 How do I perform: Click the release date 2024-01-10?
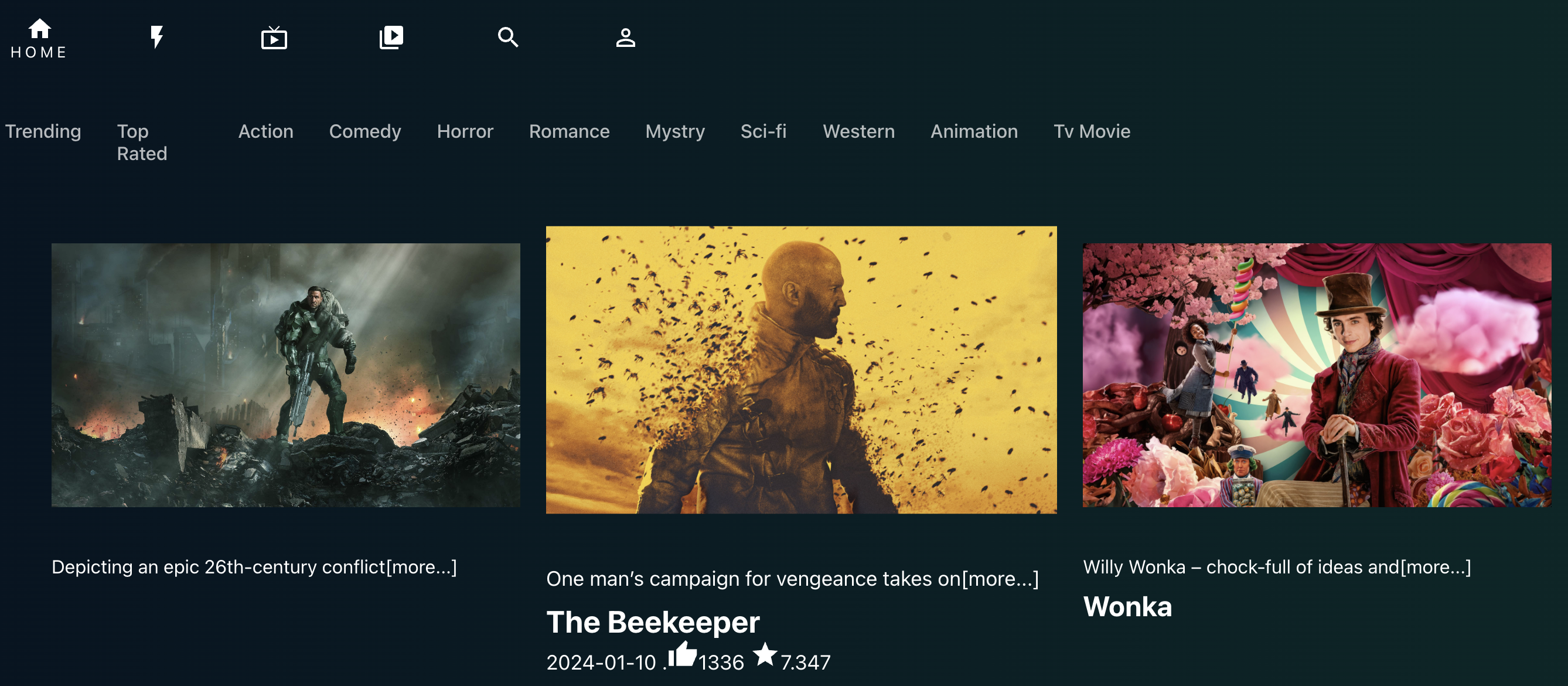(601, 662)
